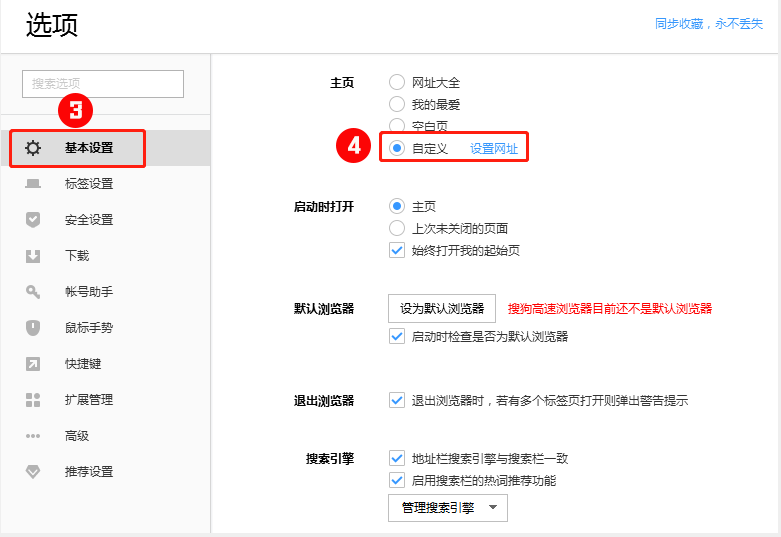This screenshot has height=537, width=781.
Task: Select the 网址大全 homepage radio button
Action: point(397,83)
